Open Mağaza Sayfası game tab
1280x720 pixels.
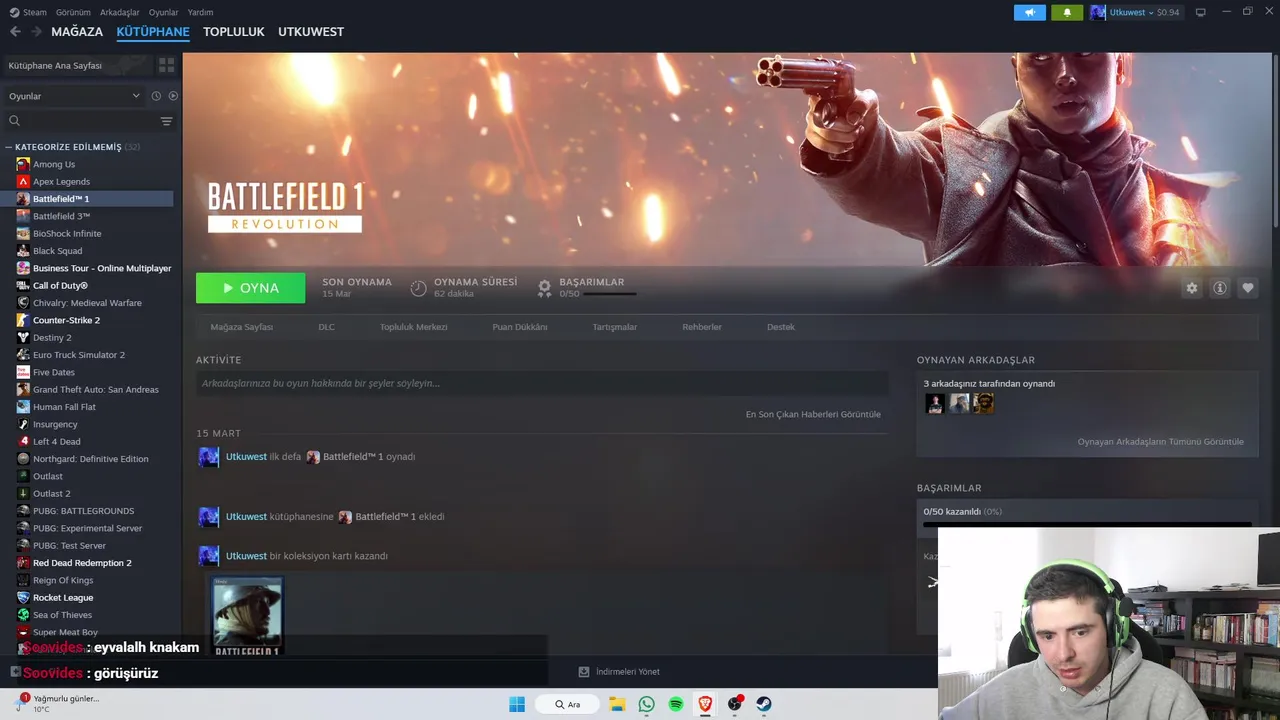tap(241, 327)
